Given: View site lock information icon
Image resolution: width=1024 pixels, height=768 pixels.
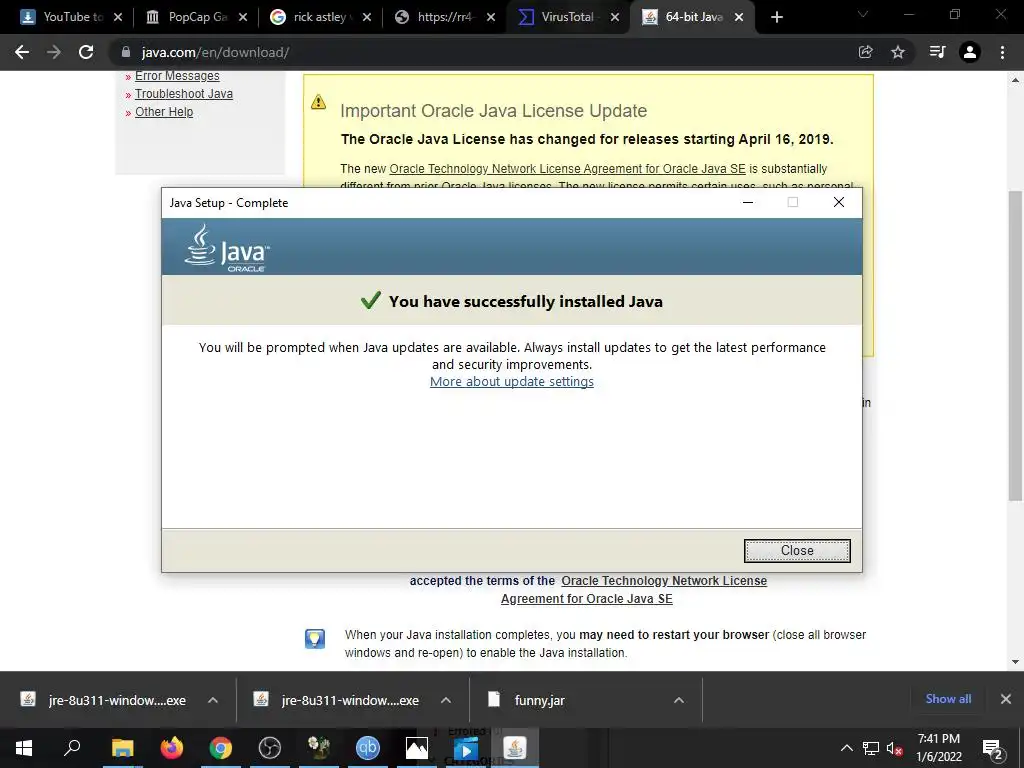Looking at the screenshot, I should pos(126,52).
